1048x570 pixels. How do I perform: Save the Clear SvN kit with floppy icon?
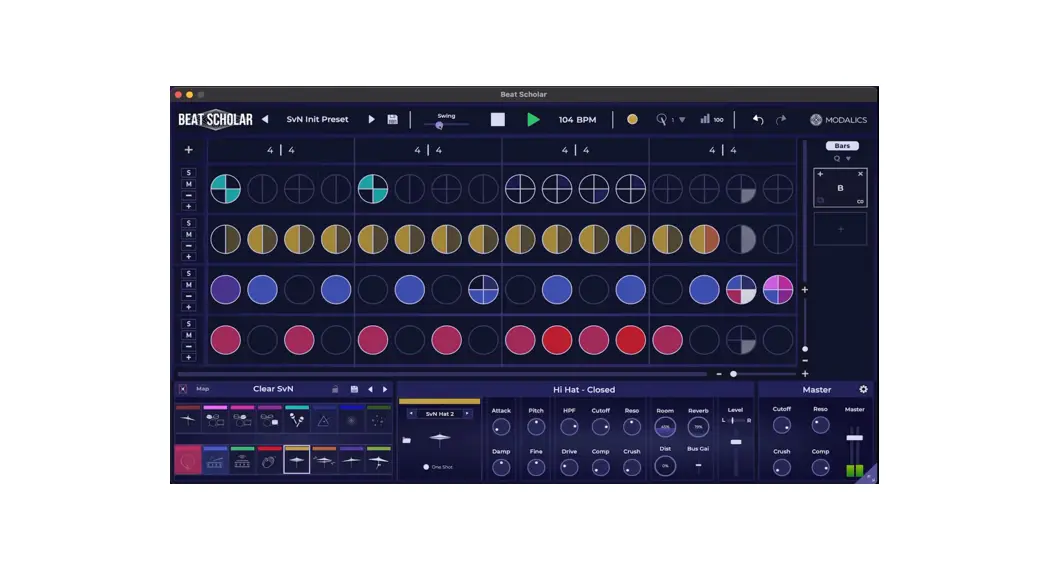[x=354, y=389]
